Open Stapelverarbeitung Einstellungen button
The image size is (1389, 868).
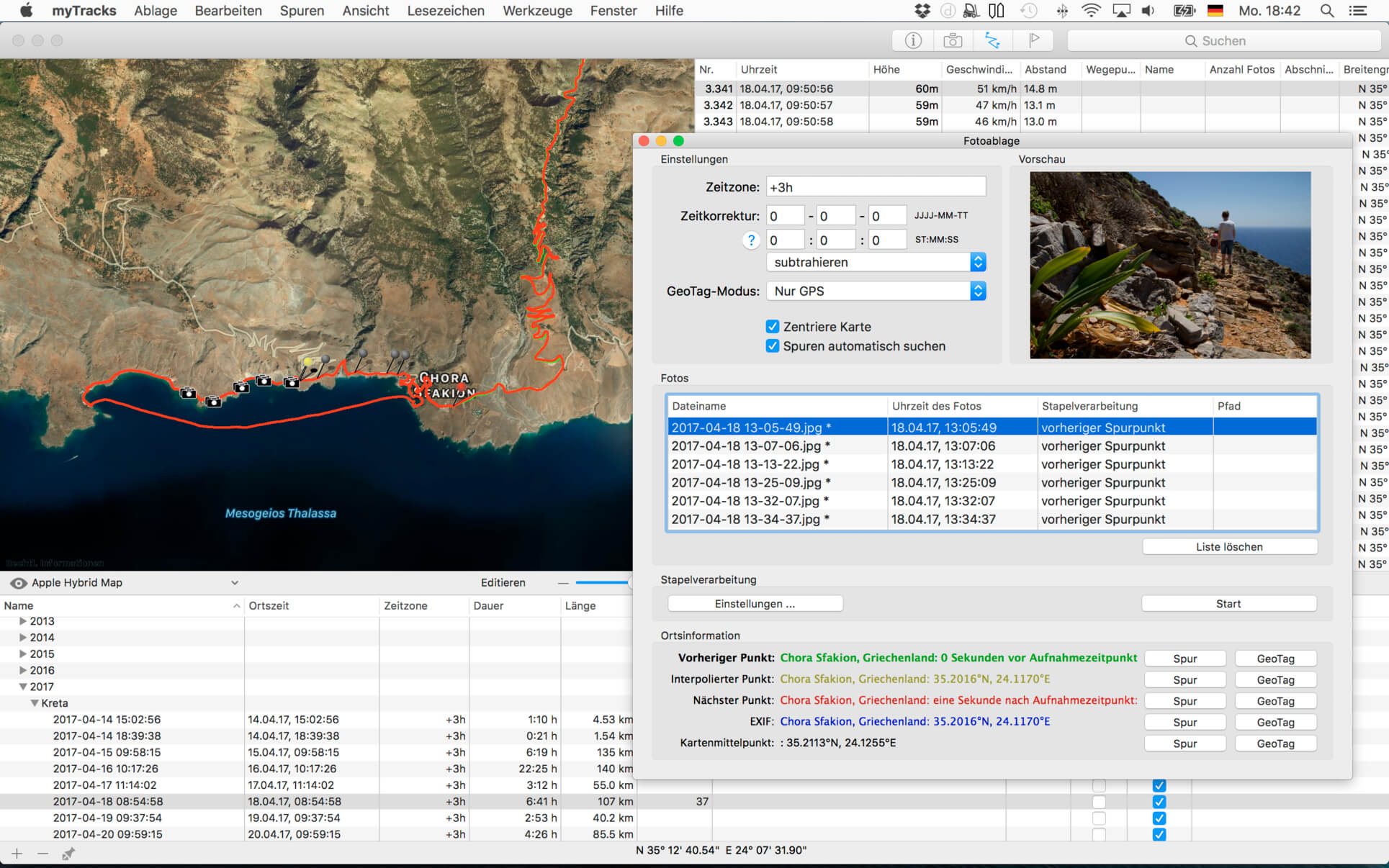(x=755, y=604)
